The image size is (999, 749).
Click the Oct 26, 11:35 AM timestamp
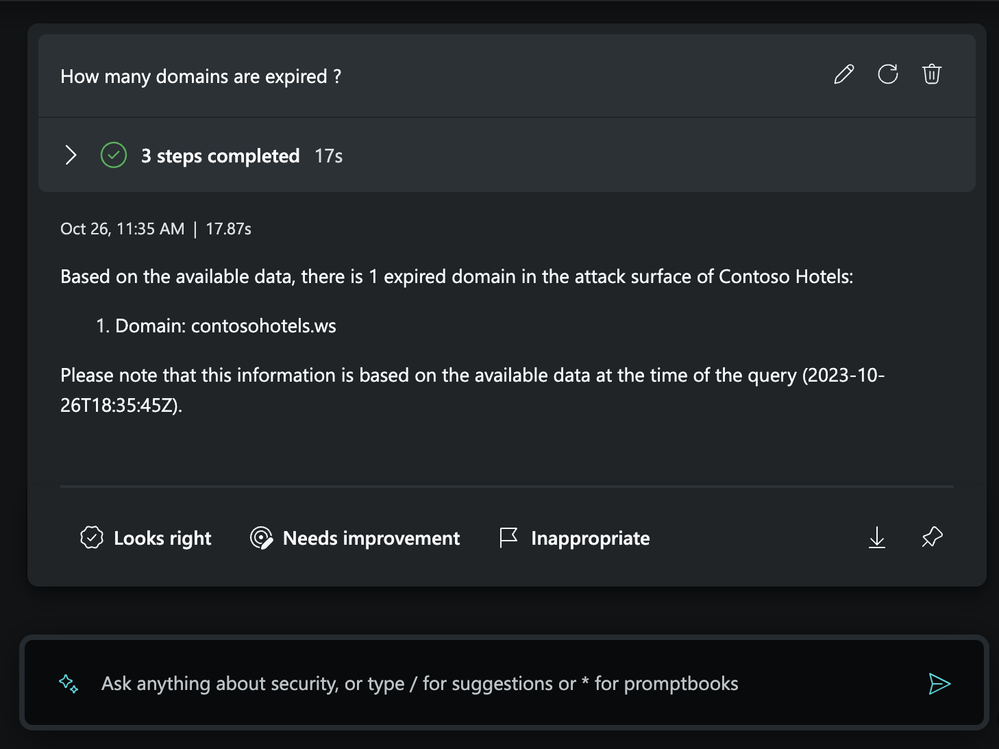coord(122,229)
